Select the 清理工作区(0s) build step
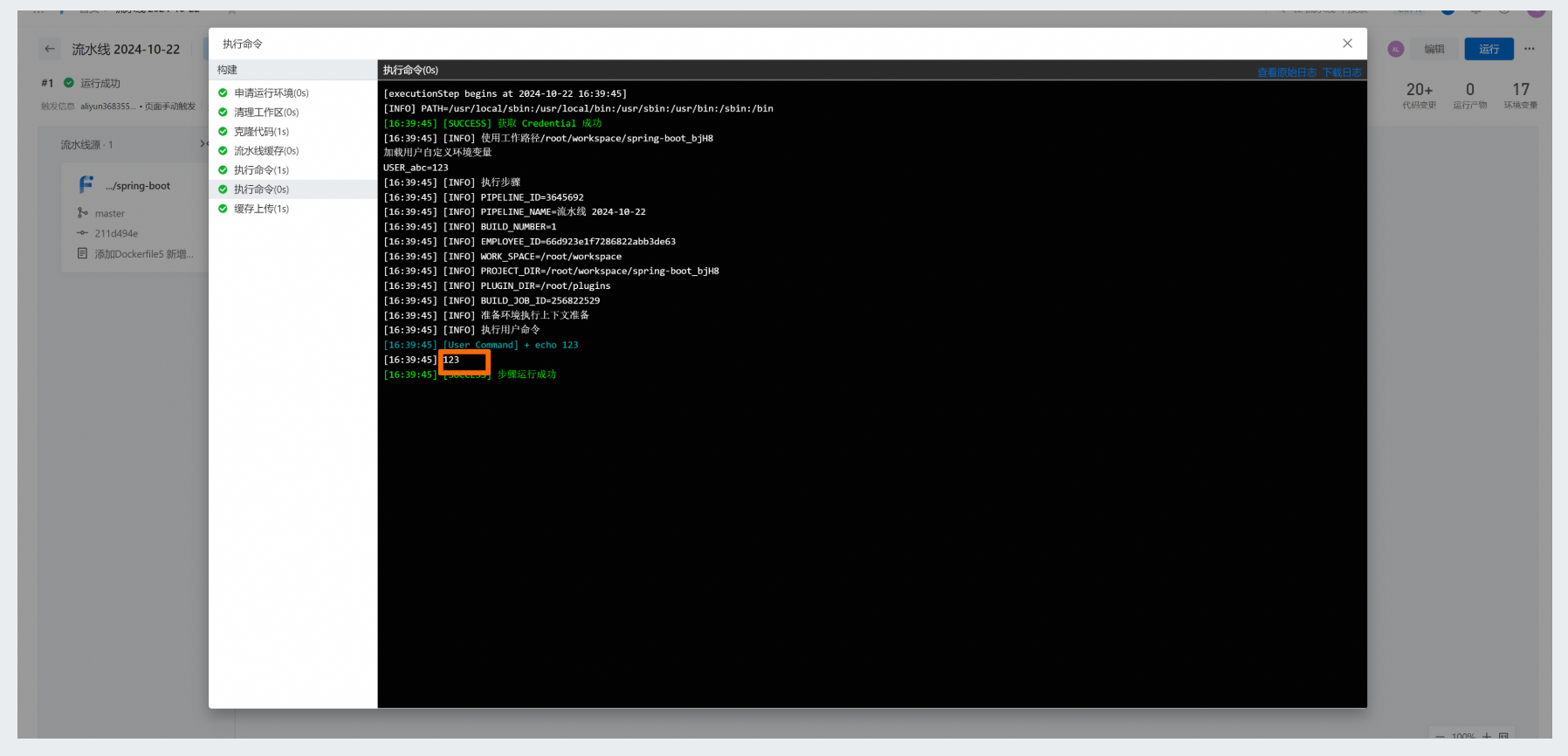Viewport: 1568px width, 756px height. [292, 112]
